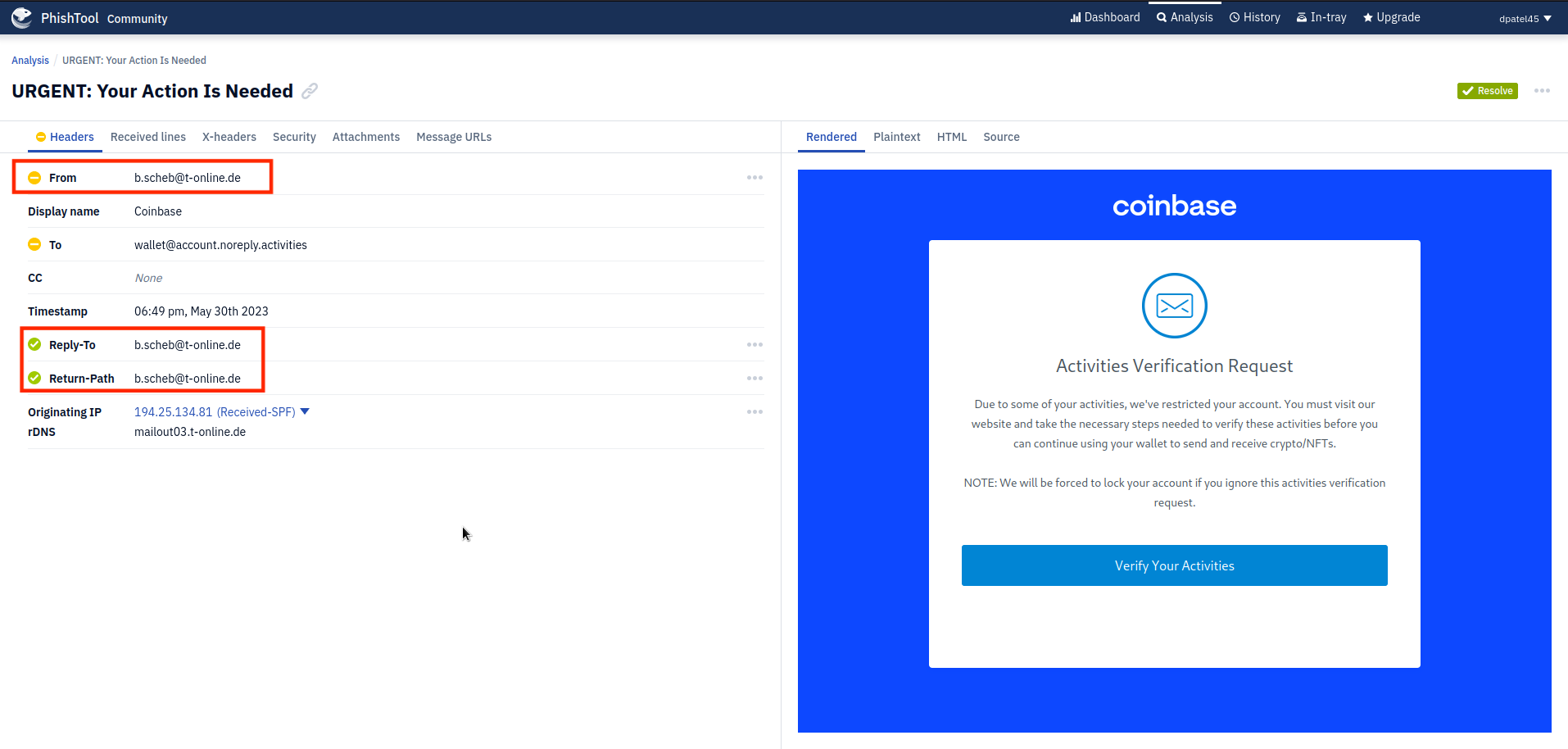Click the Analysis breadcrumb link

click(30, 61)
